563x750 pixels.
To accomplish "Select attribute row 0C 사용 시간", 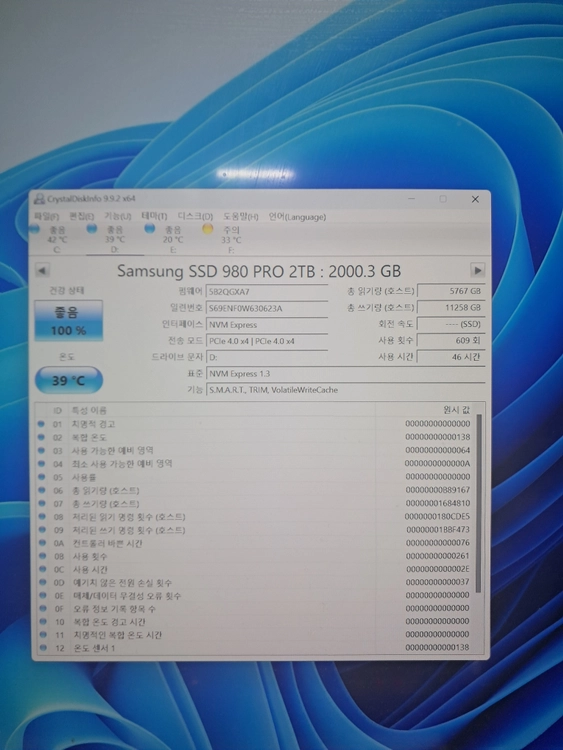I will pyautogui.click(x=255, y=569).
